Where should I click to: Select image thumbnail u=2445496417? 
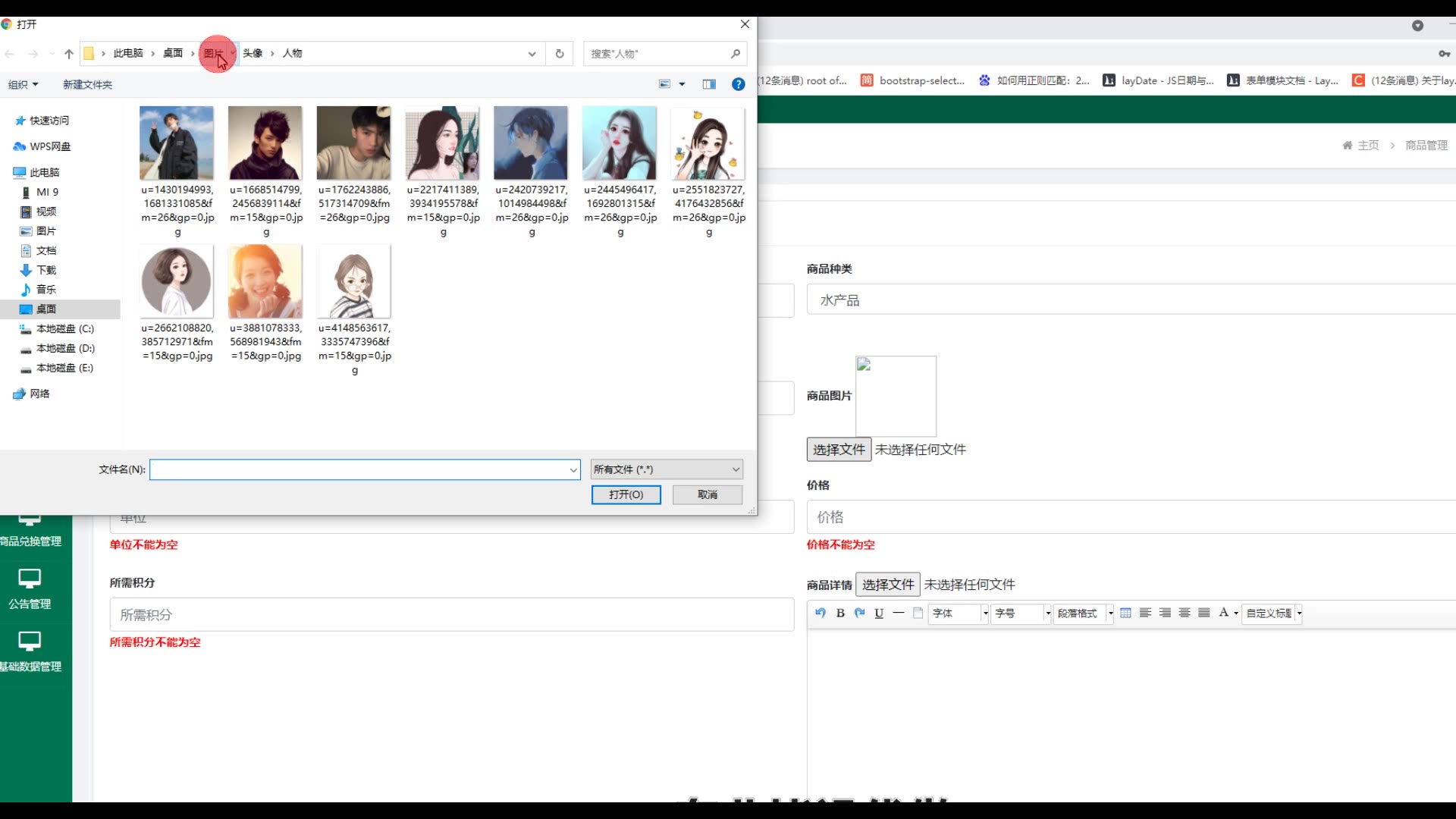coord(620,143)
